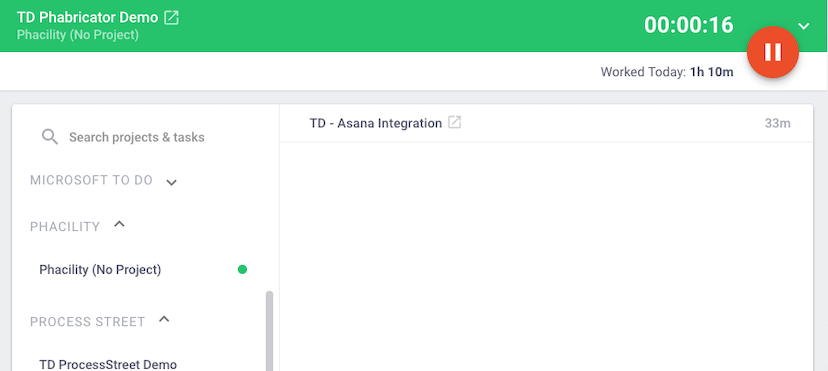This screenshot has height=371, width=828.
Task: Click the Phacility (No Project) header subtitle
Action: pos(78,35)
